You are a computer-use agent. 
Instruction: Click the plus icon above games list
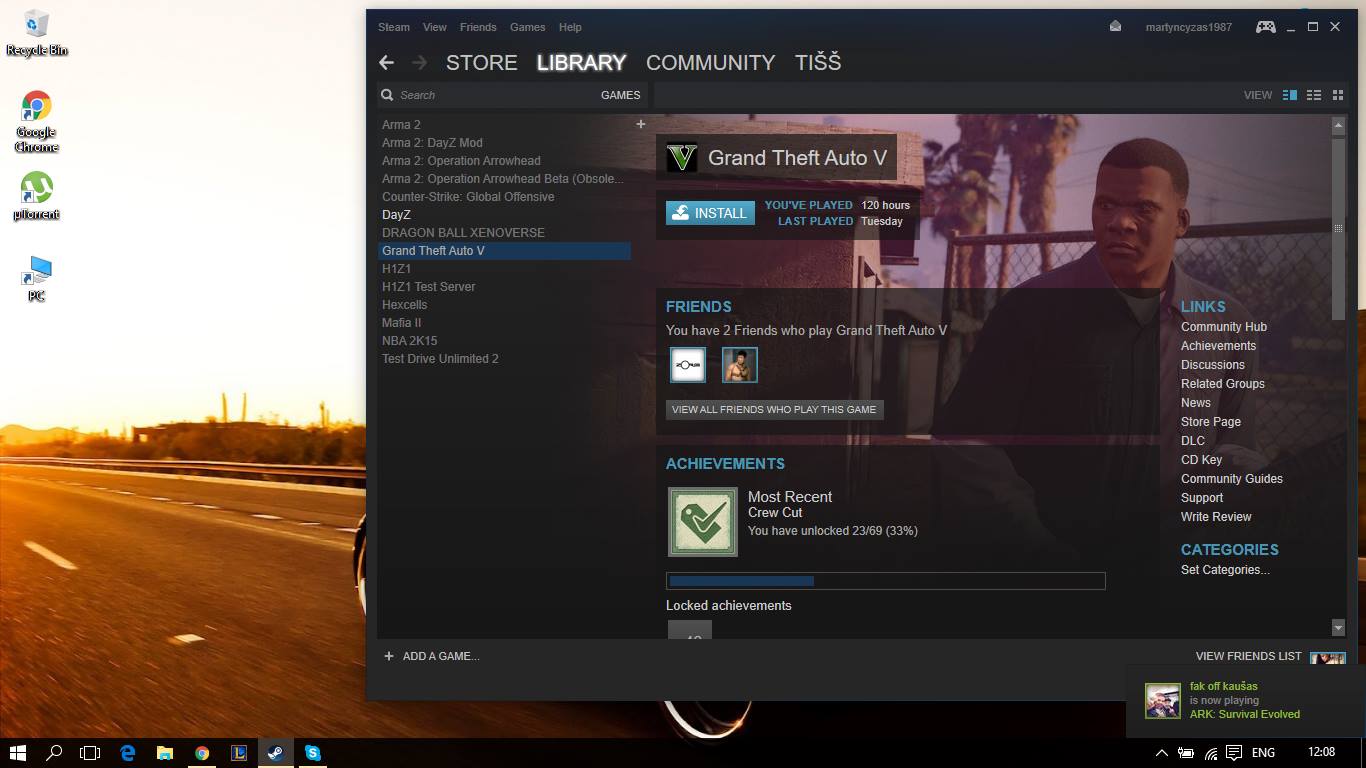pos(641,124)
